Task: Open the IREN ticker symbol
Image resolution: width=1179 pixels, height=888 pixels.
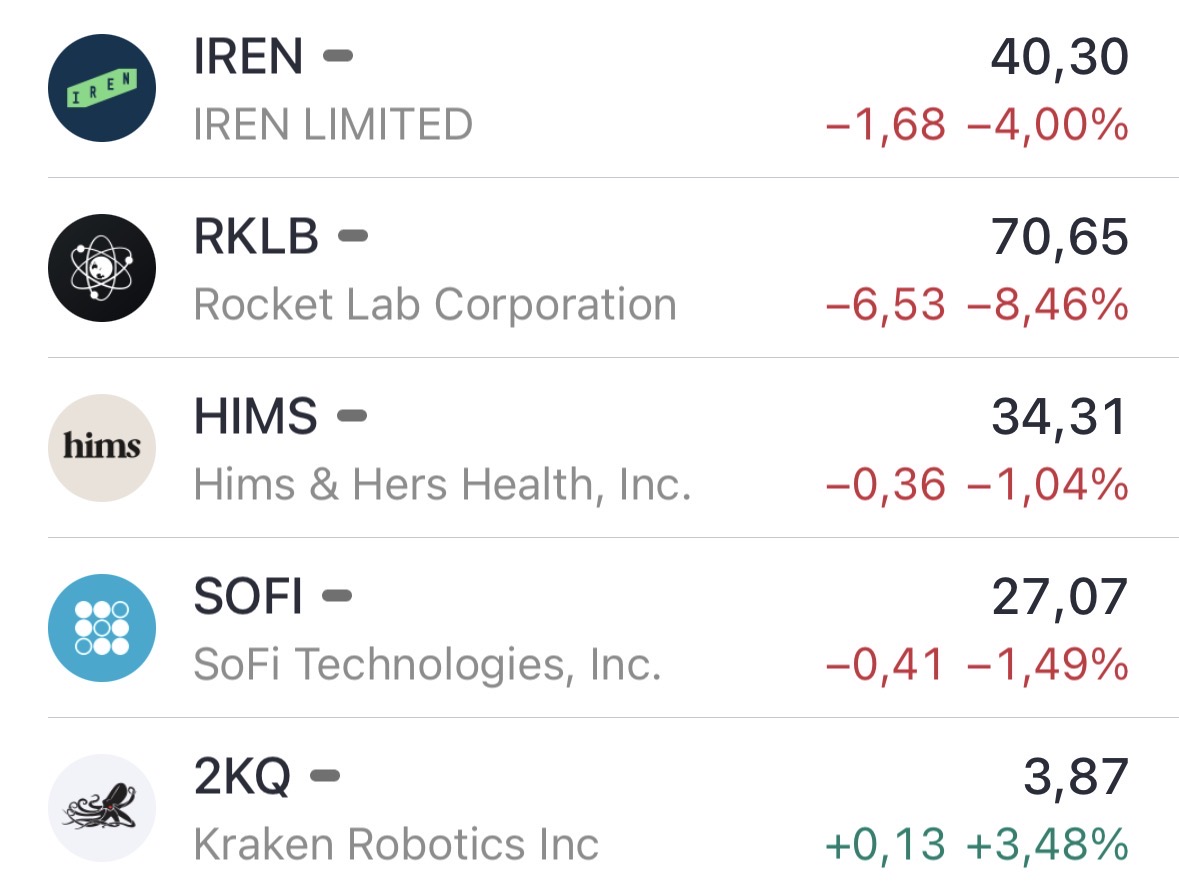Action: 248,57
